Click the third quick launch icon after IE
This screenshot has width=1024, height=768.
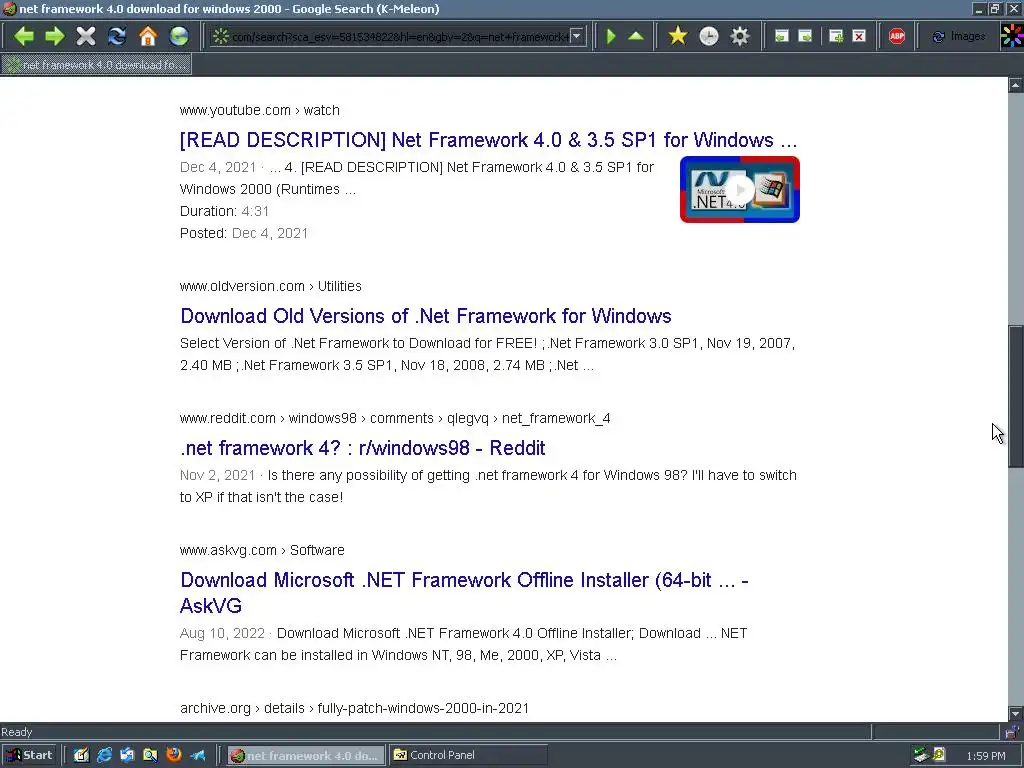(127, 755)
